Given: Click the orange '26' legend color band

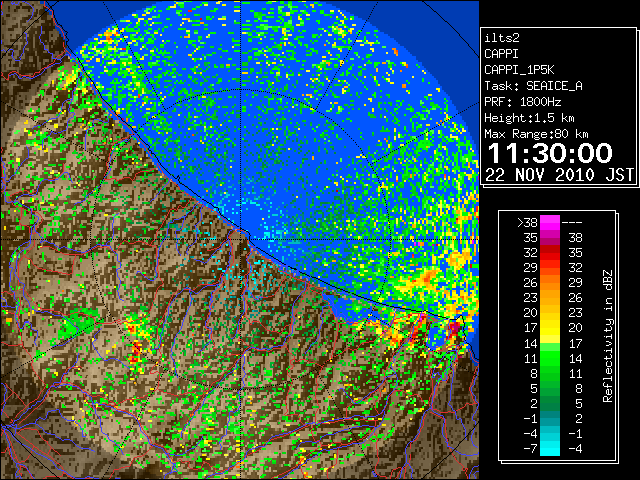Looking at the screenshot, I should (550, 282).
